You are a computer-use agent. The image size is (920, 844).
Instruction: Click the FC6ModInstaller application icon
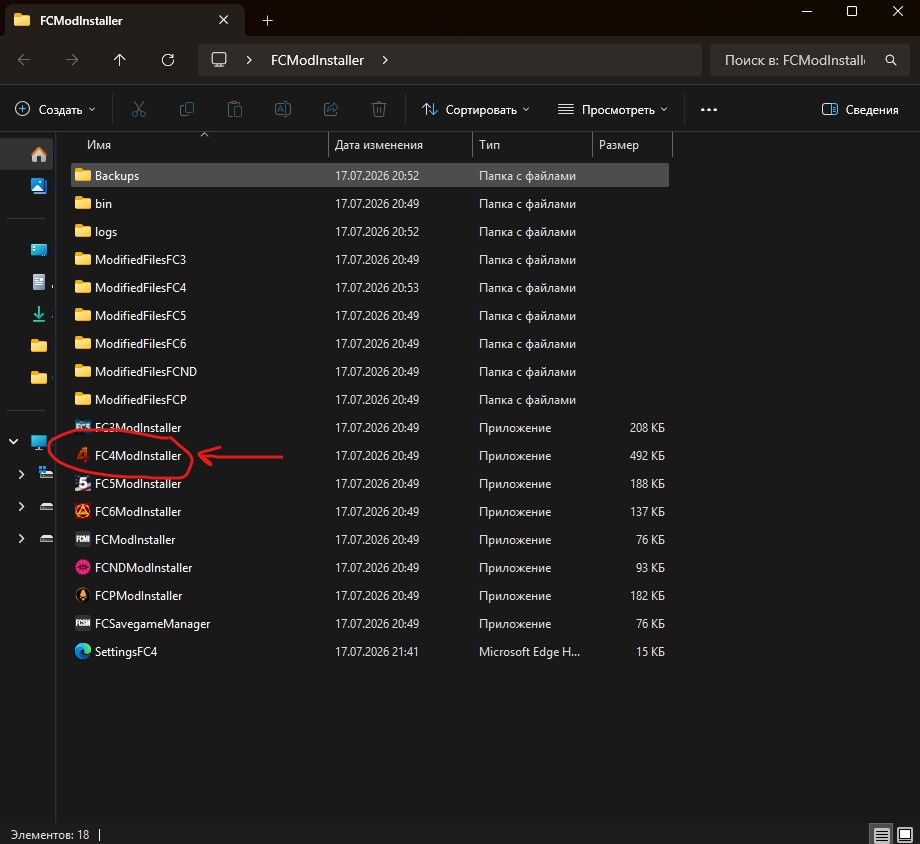pyautogui.click(x=83, y=511)
